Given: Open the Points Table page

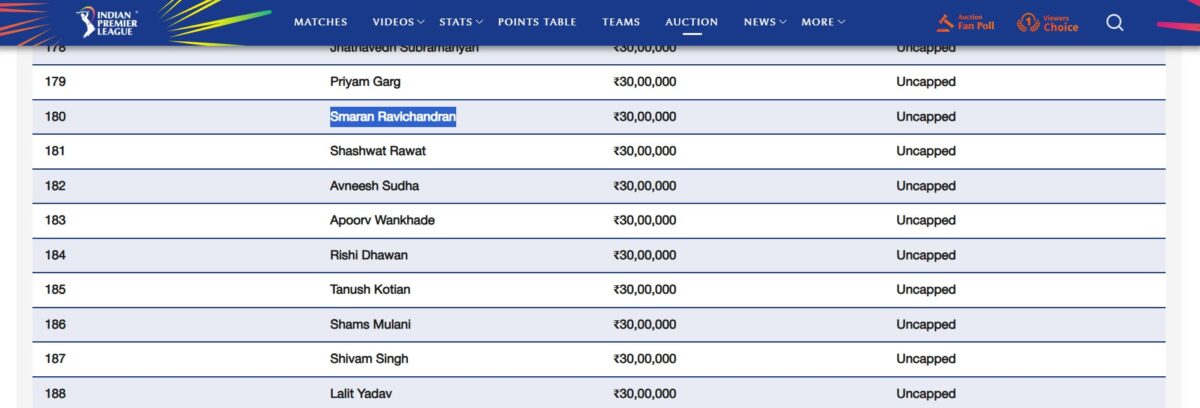Looking at the screenshot, I should (x=537, y=22).
